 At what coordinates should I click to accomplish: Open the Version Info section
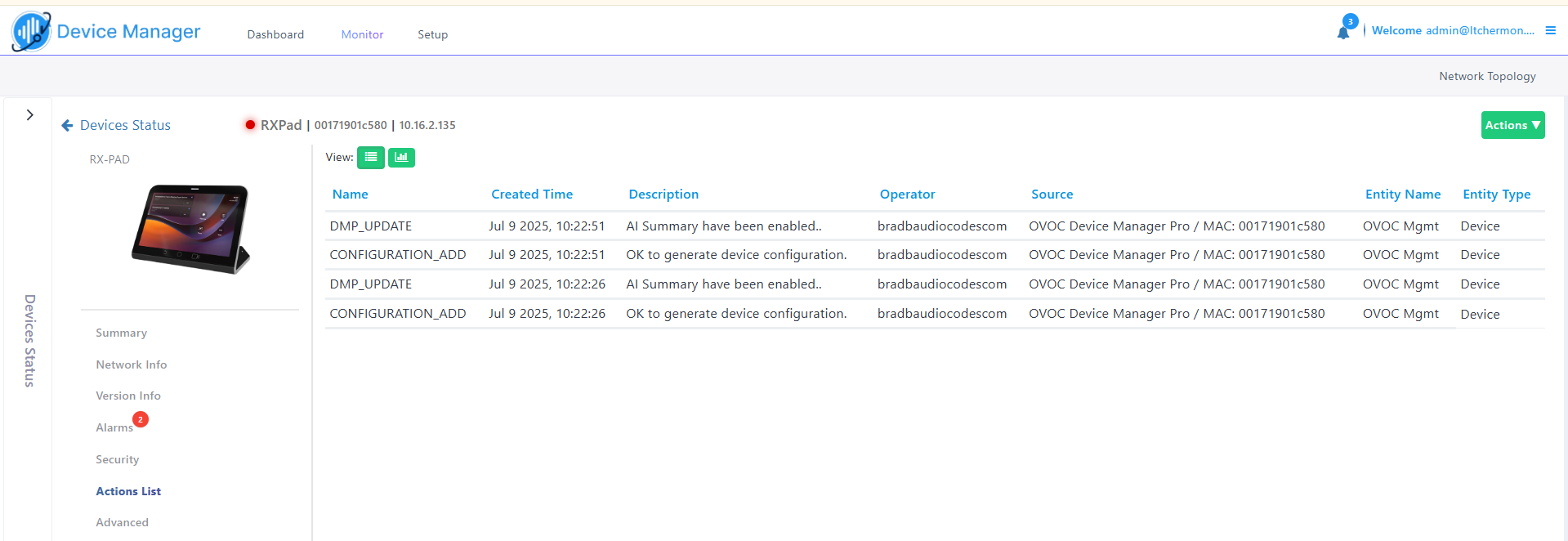[128, 396]
